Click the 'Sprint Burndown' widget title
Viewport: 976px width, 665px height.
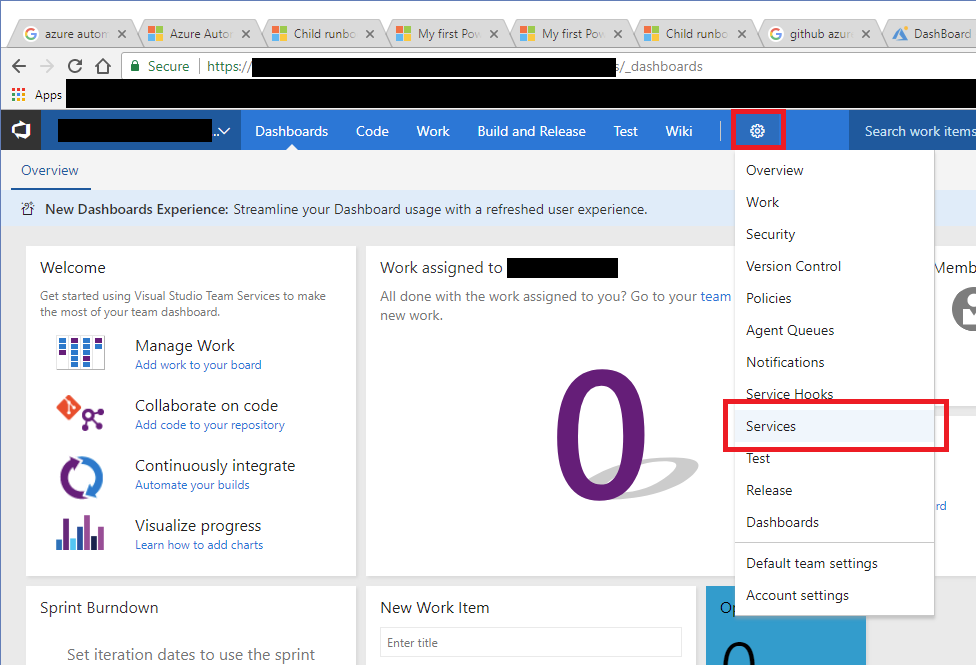coord(99,608)
